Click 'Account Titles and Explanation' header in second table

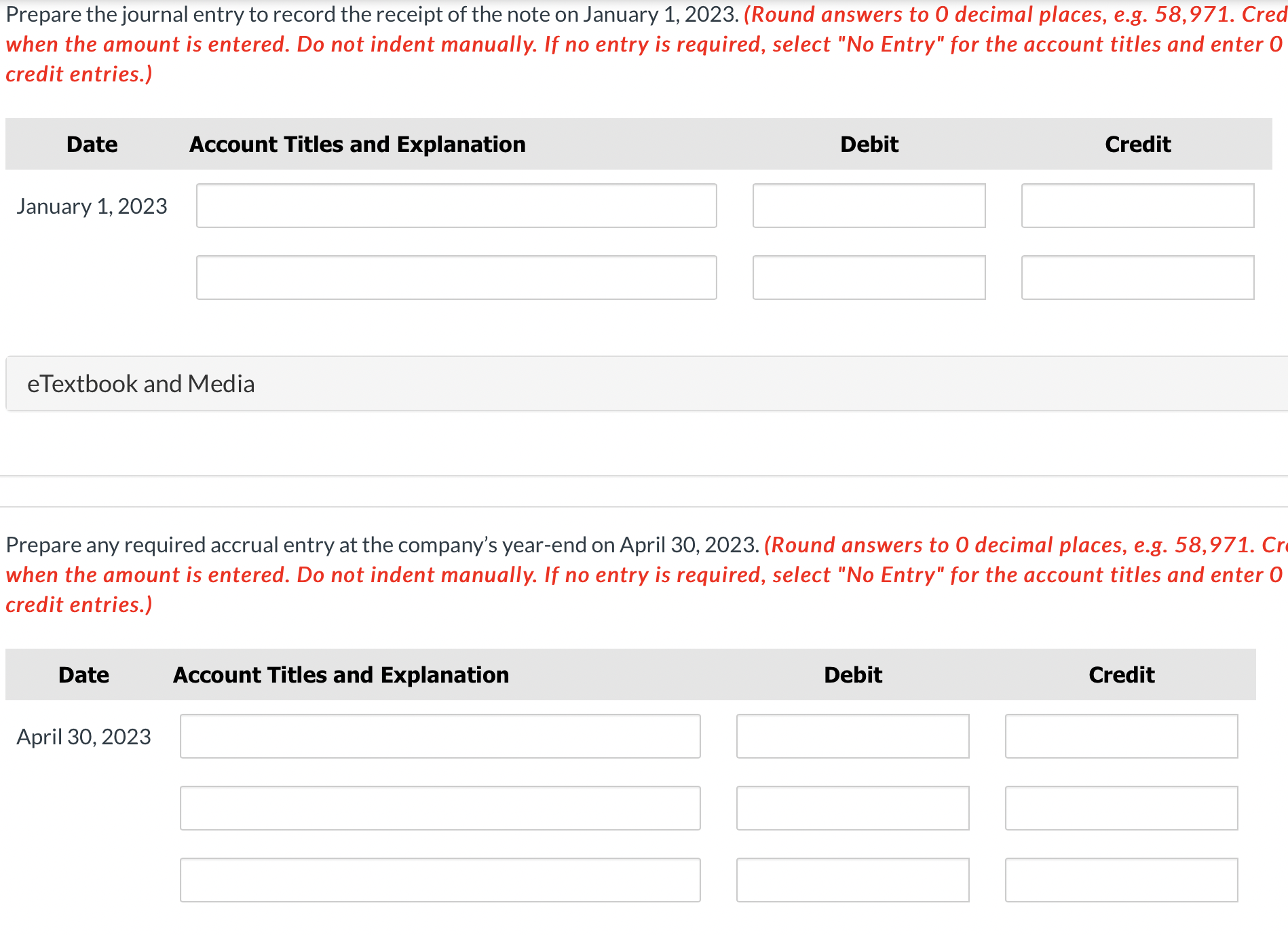(341, 675)
